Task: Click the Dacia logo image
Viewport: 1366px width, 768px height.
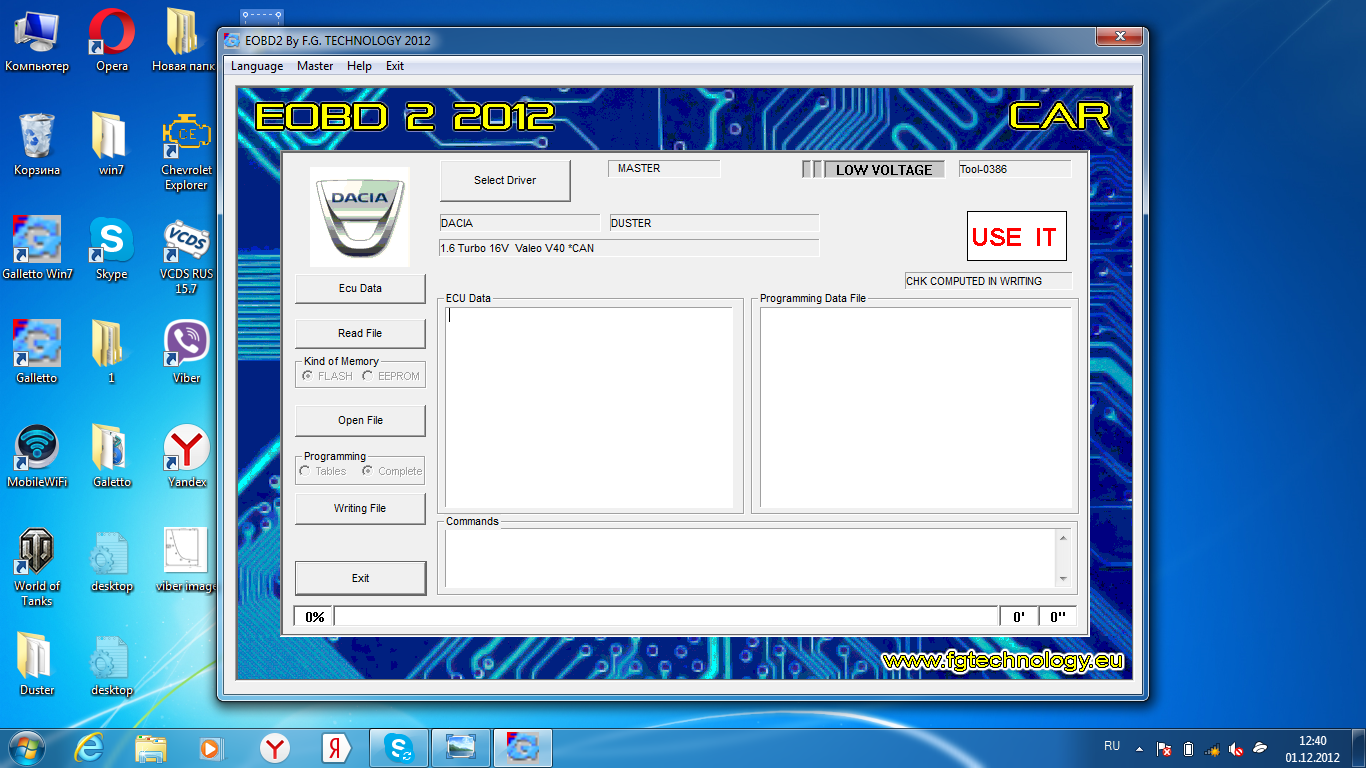Action: pyautogui.click(x=359, y=216)
